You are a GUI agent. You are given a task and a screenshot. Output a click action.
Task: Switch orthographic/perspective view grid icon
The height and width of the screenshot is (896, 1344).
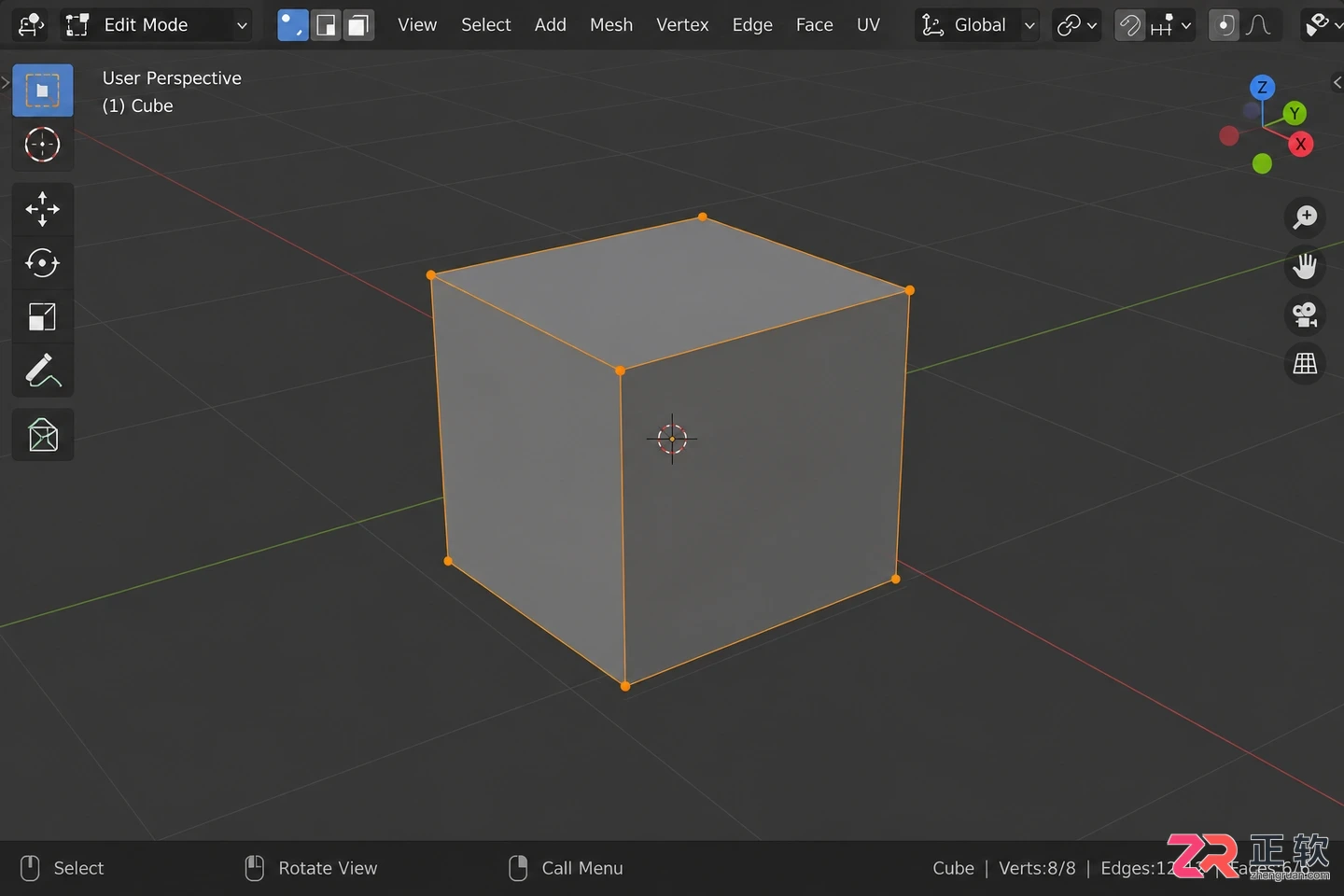pos(1305,363)
